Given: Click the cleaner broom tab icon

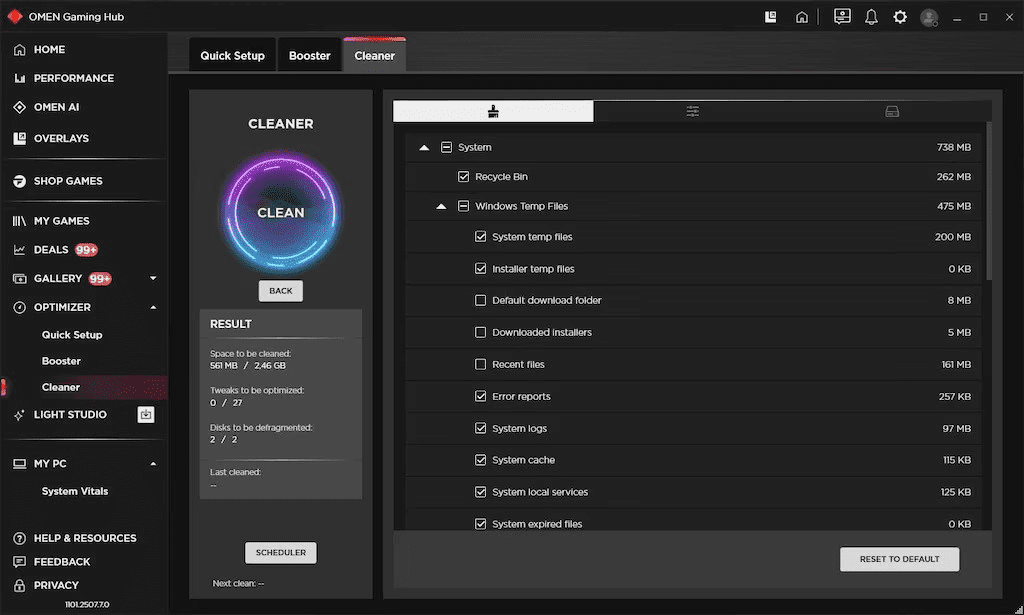Looking at the screenshot, I should 492,112.
